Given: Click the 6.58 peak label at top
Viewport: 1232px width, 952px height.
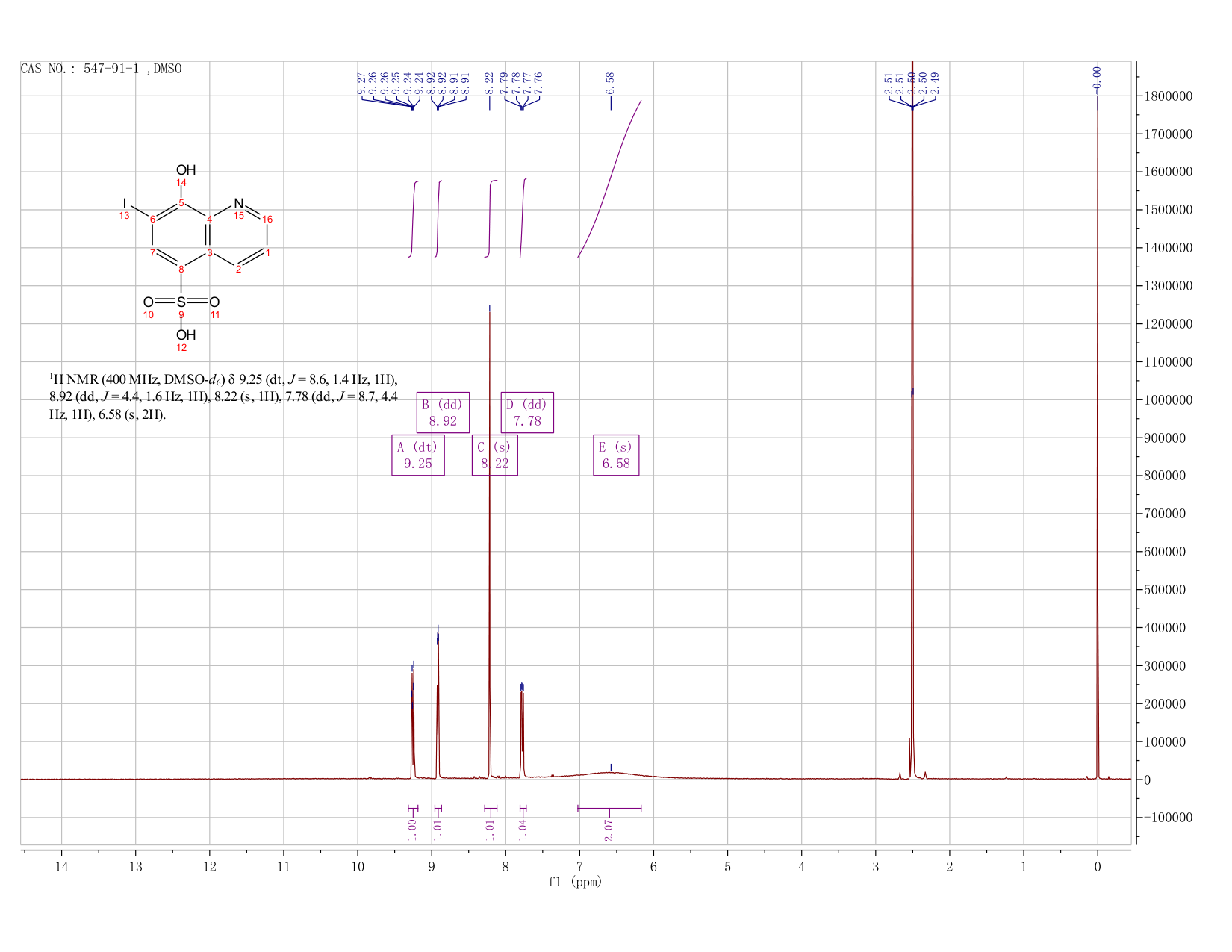Looking at the screenshot, I should pyautogui.click(x=611, y=82).
